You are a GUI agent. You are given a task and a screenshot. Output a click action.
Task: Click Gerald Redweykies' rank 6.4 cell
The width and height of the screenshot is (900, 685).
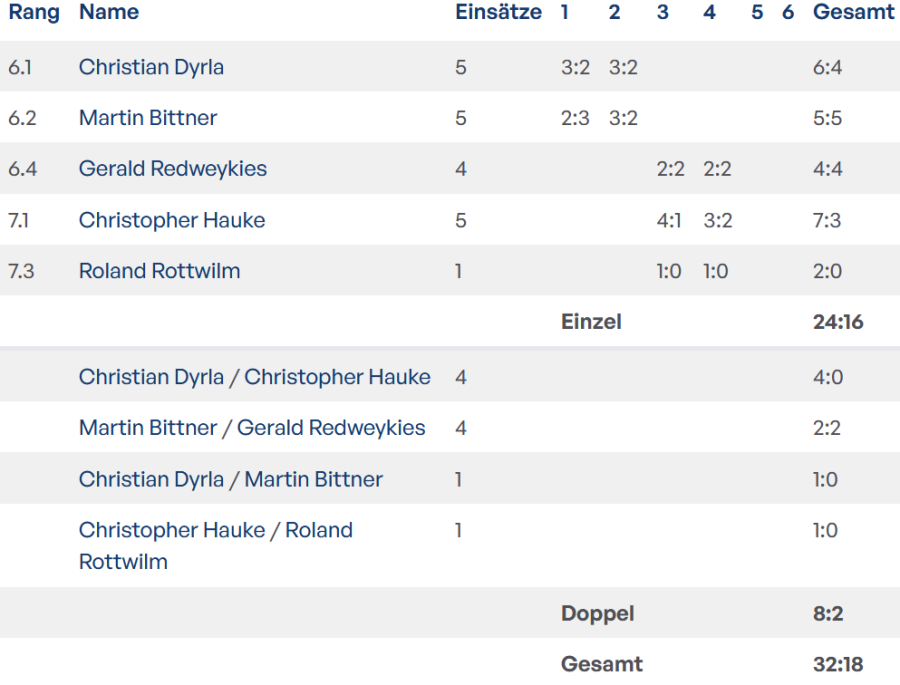tap(23, 169)
